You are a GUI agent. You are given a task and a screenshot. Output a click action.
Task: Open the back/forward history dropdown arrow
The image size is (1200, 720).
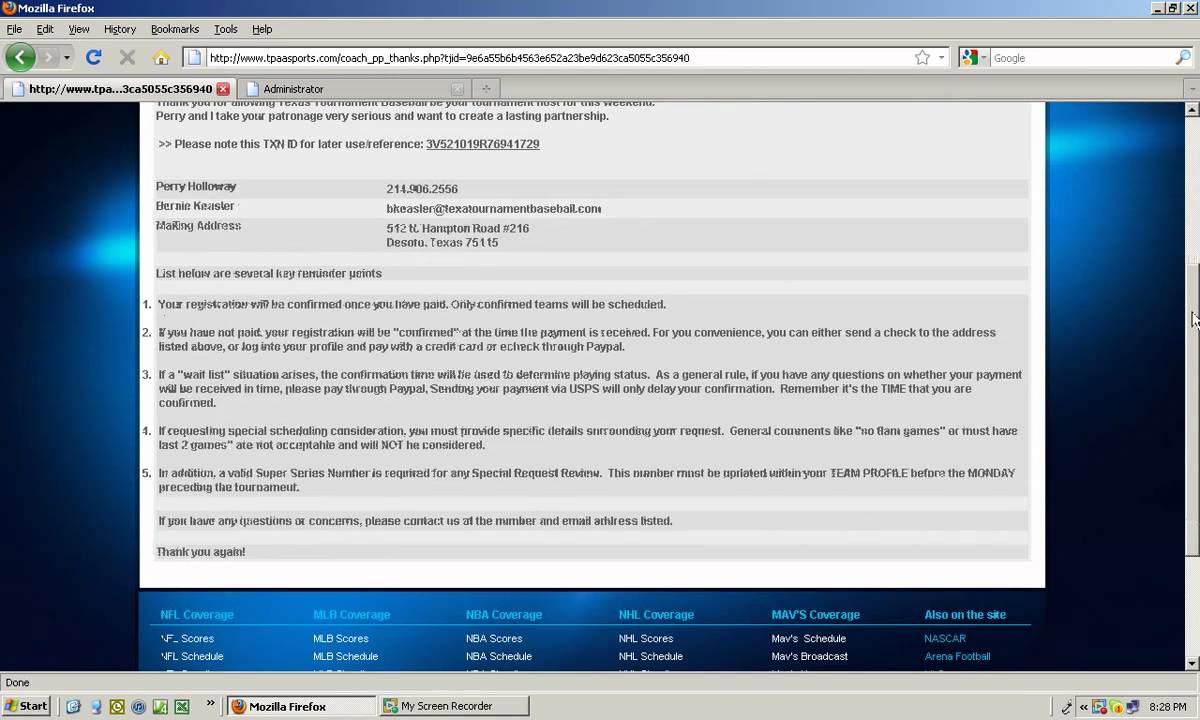tap(67, 58)
